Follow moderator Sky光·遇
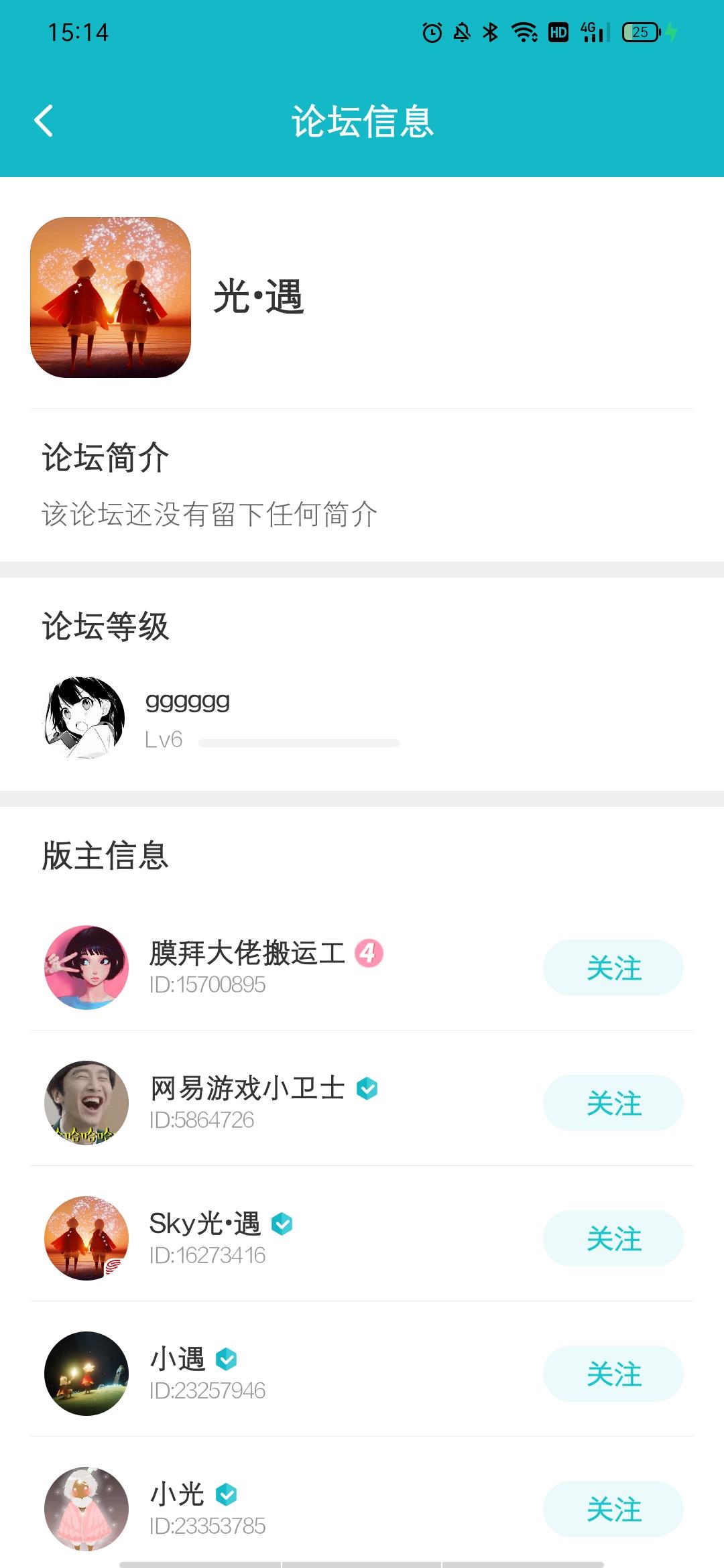This screenshot has height=1568, width=724. [613, 1238]
